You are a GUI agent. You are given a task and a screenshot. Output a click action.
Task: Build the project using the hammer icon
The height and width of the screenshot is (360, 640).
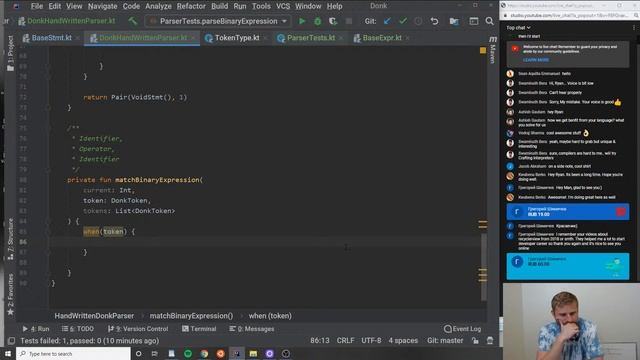133,21
